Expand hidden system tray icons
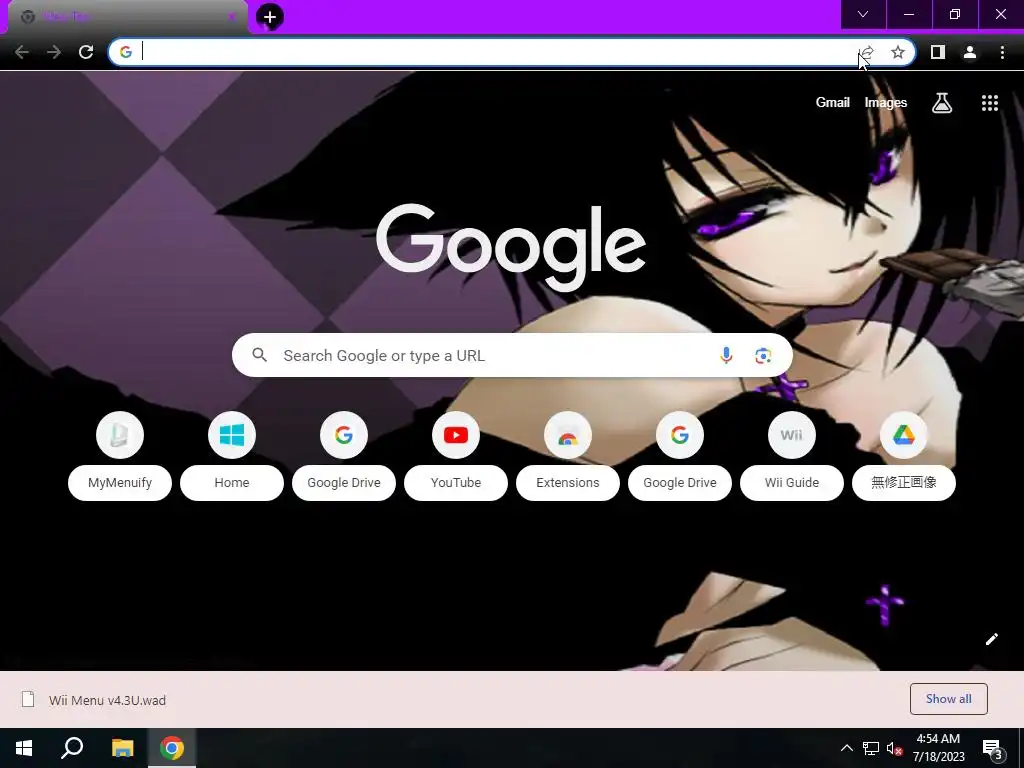Screen dimensions: 1024x768 (846, 748)
